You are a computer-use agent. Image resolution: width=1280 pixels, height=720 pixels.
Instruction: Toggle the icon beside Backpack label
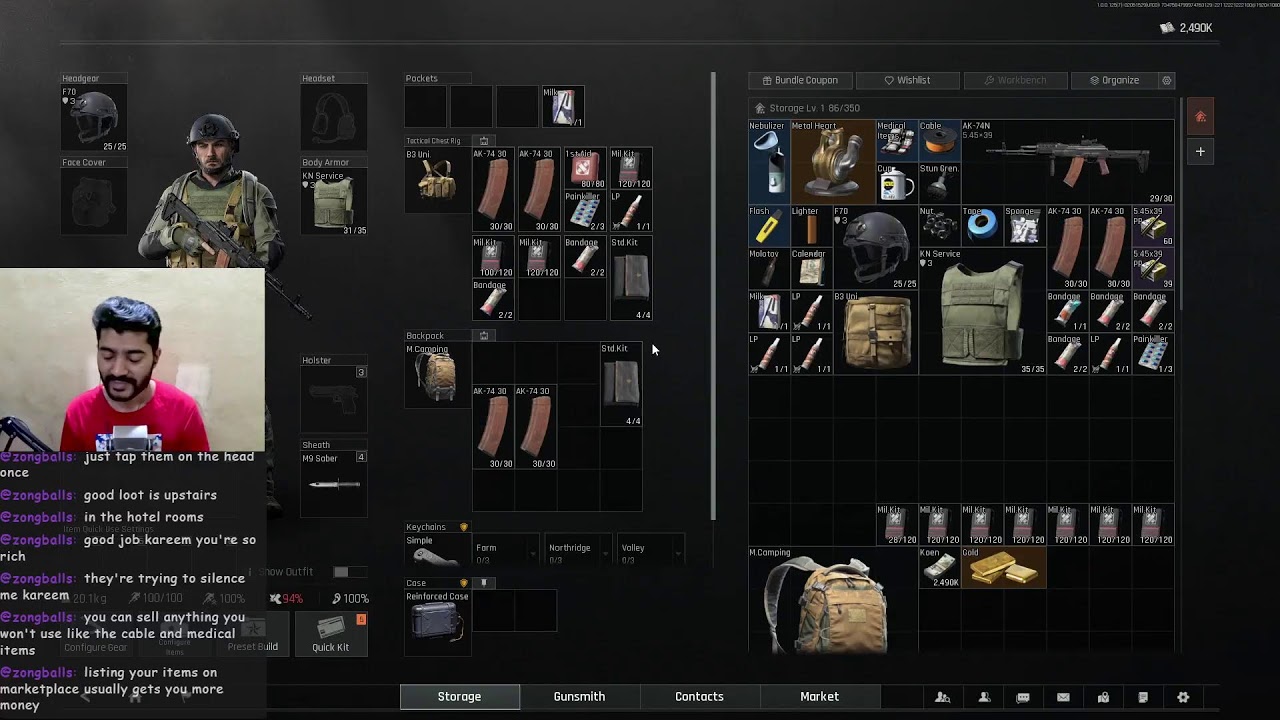(484, 336)
